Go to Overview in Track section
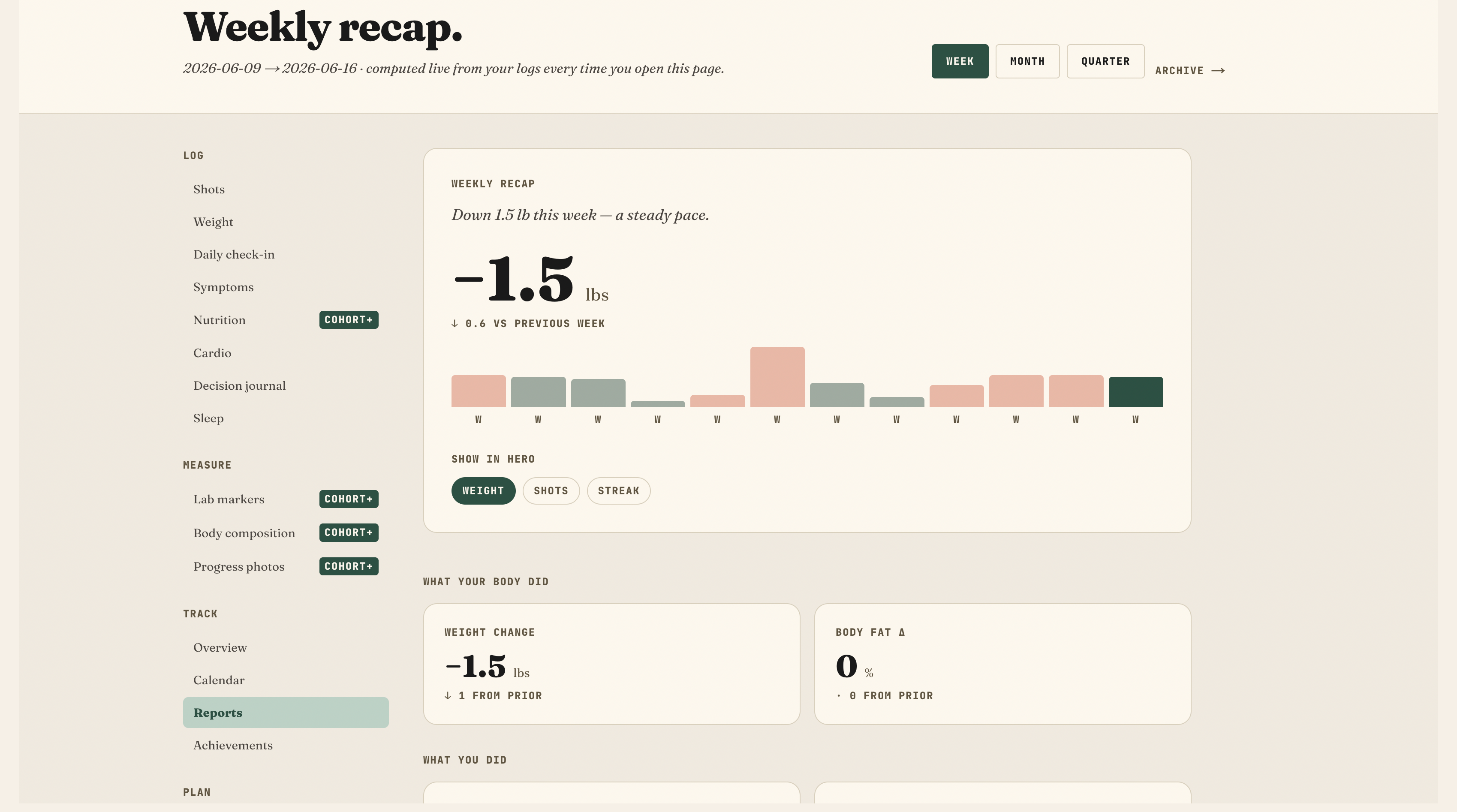 tap(286, 647)
